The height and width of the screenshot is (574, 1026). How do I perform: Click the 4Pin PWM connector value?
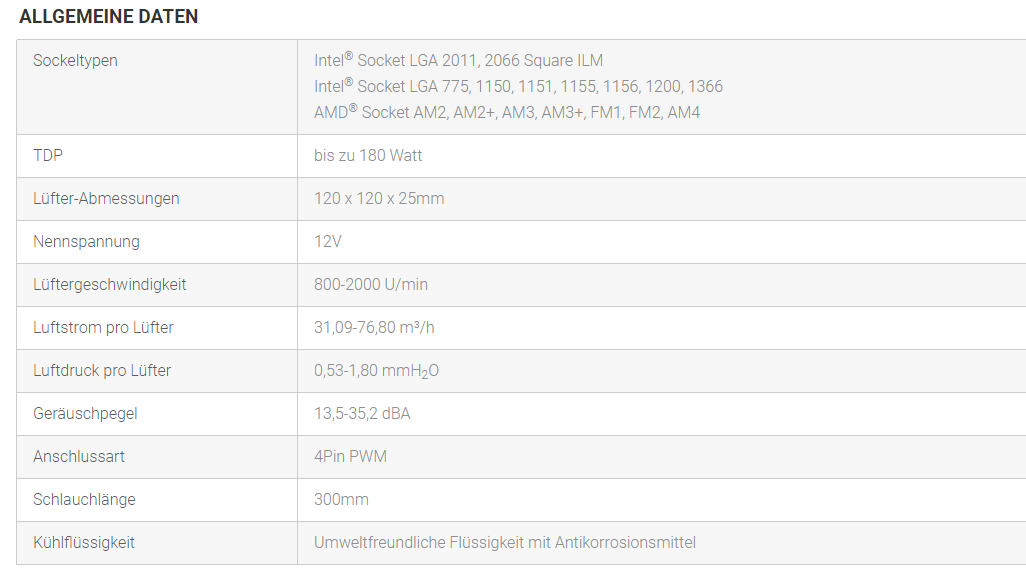(350, 457)
